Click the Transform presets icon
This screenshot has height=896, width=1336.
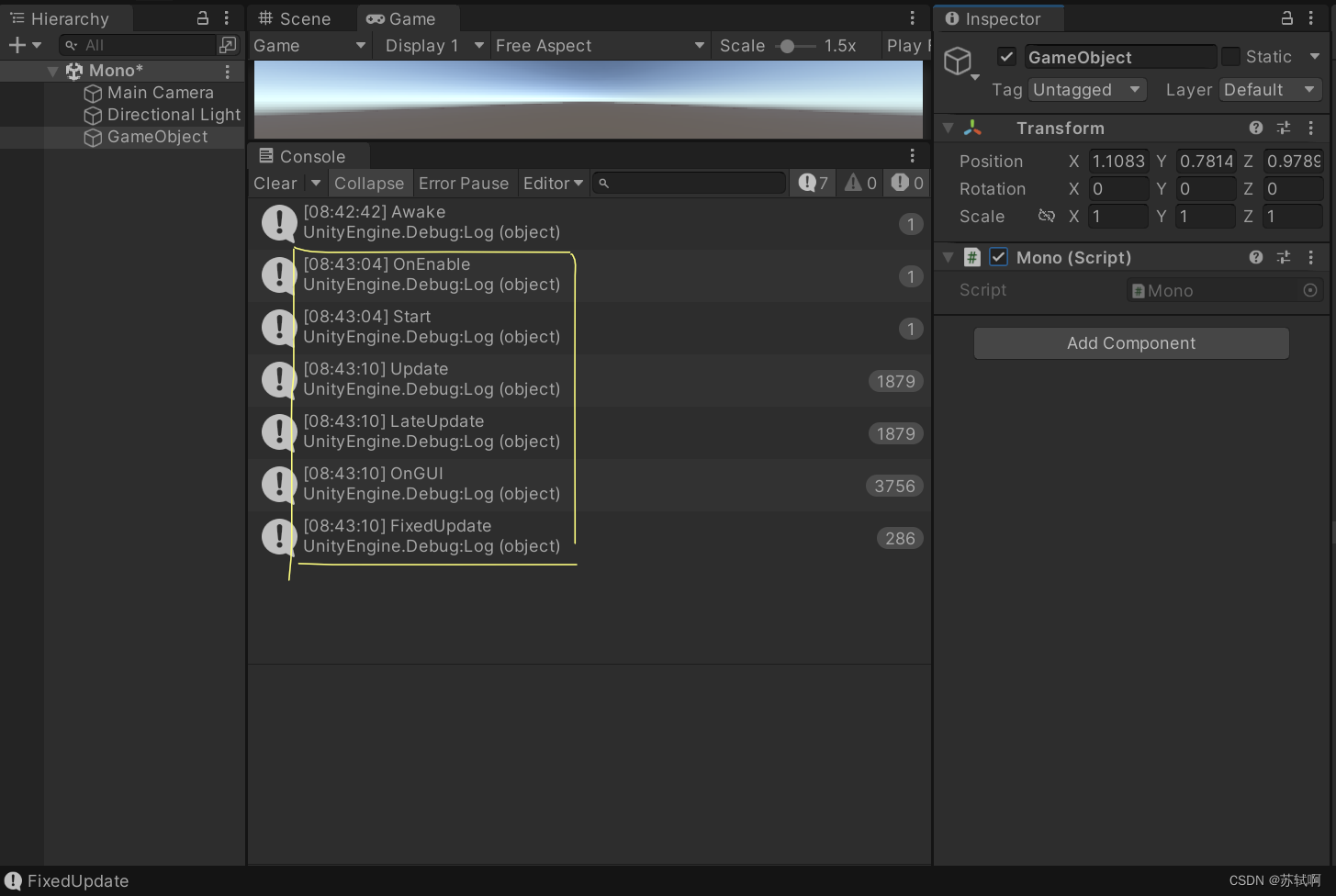(x=1283, y=128)
